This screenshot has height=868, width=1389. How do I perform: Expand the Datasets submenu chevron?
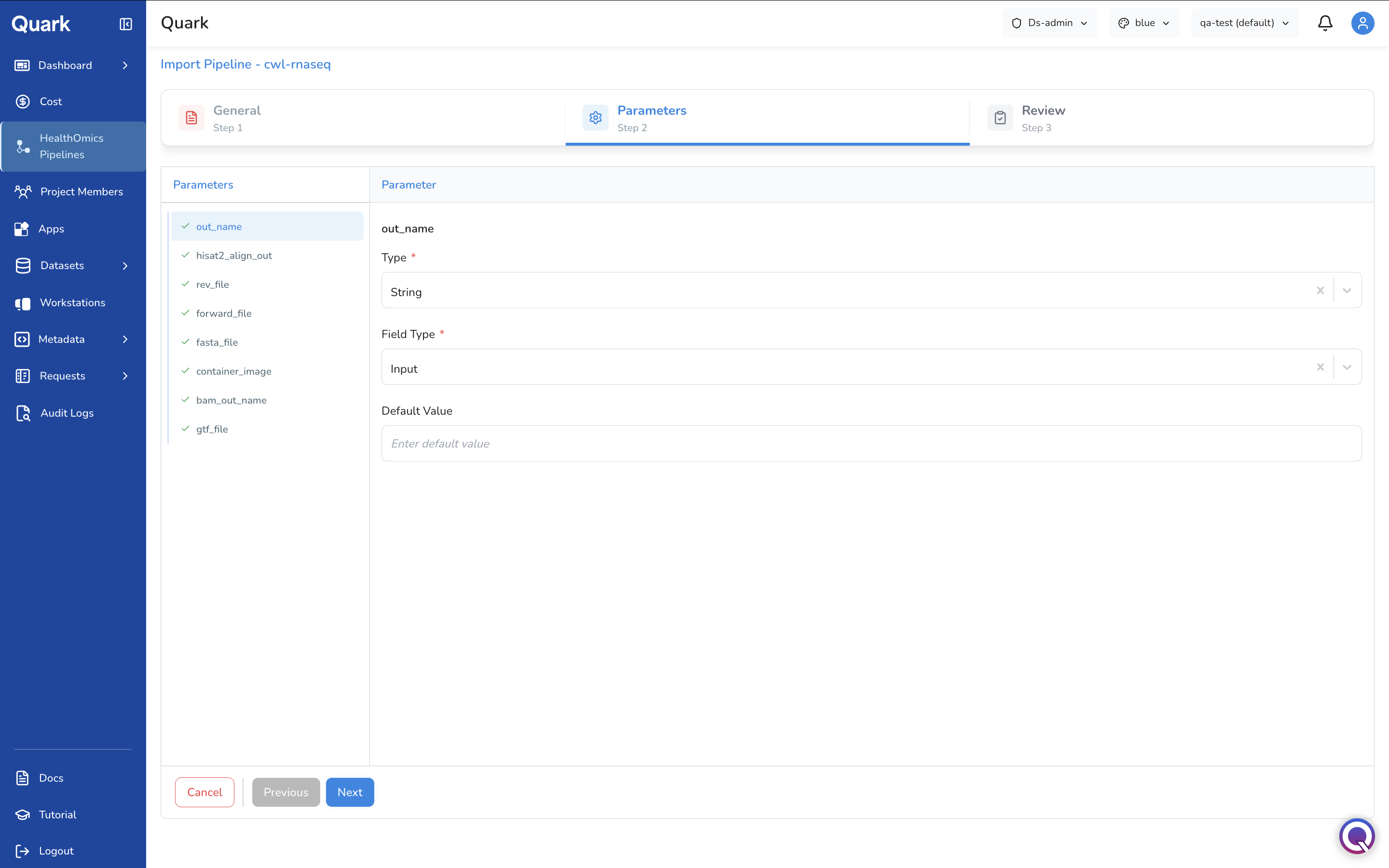click(125, 265)
